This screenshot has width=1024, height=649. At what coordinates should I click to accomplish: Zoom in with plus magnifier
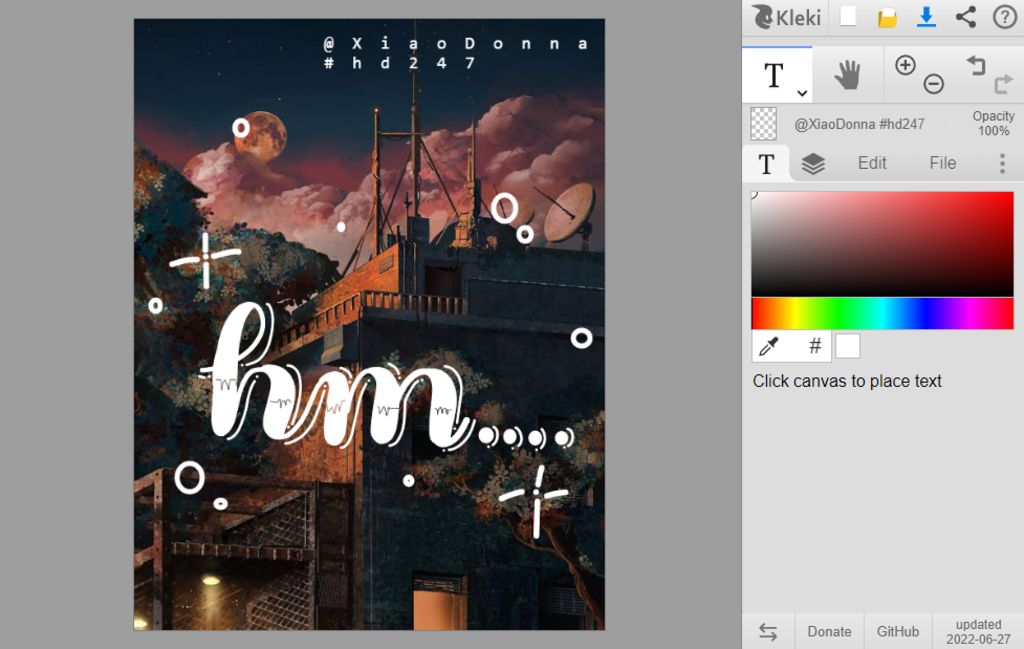click(905, 65)
